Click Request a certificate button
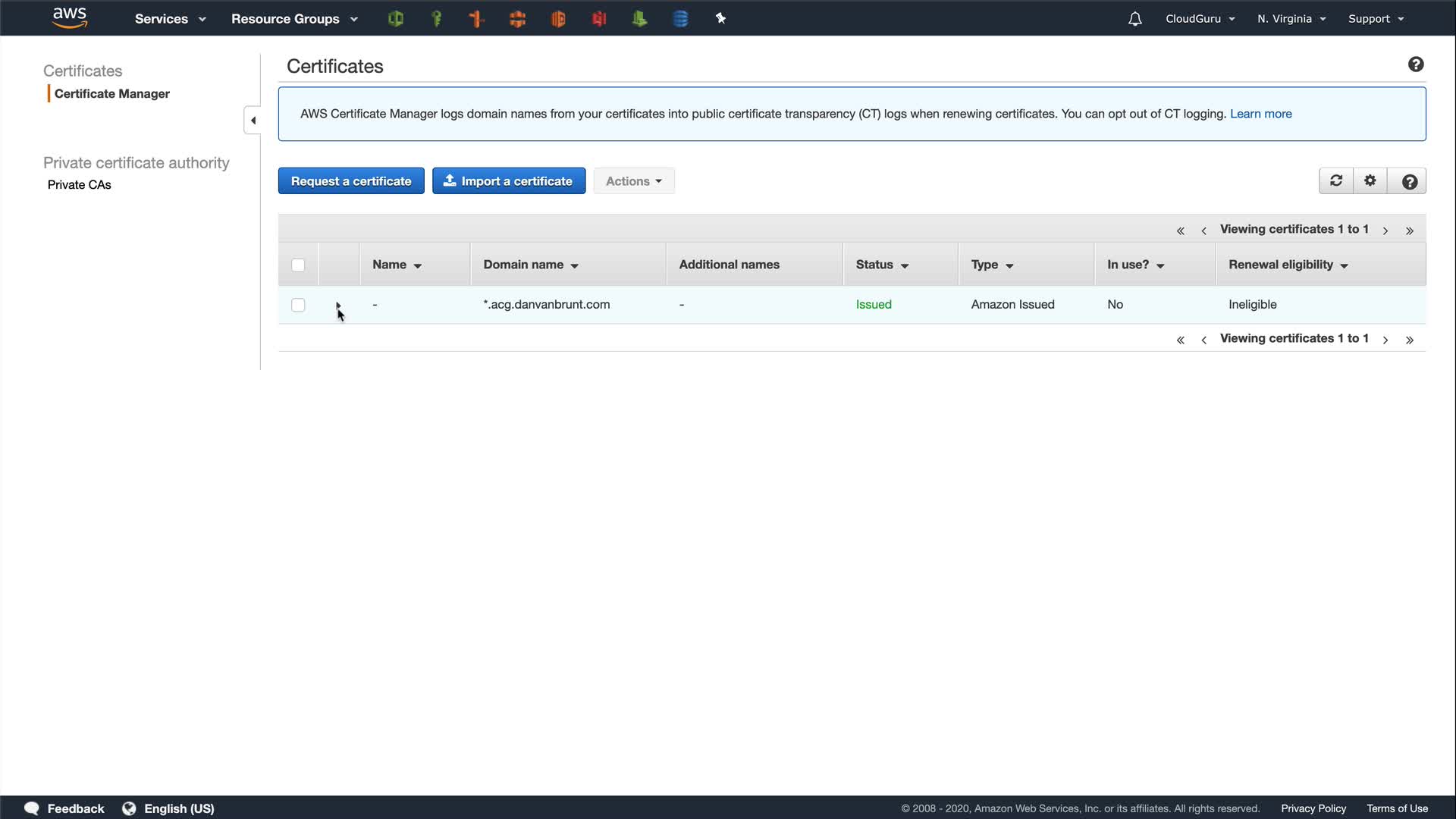The image size is (1456, 819). tap(351, 181)
